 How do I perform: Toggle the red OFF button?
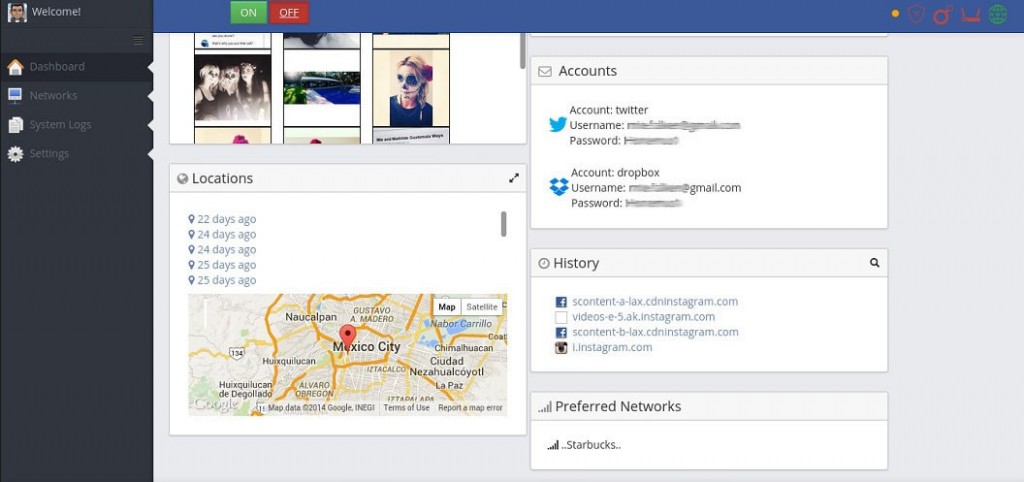[x=289, y=12]
